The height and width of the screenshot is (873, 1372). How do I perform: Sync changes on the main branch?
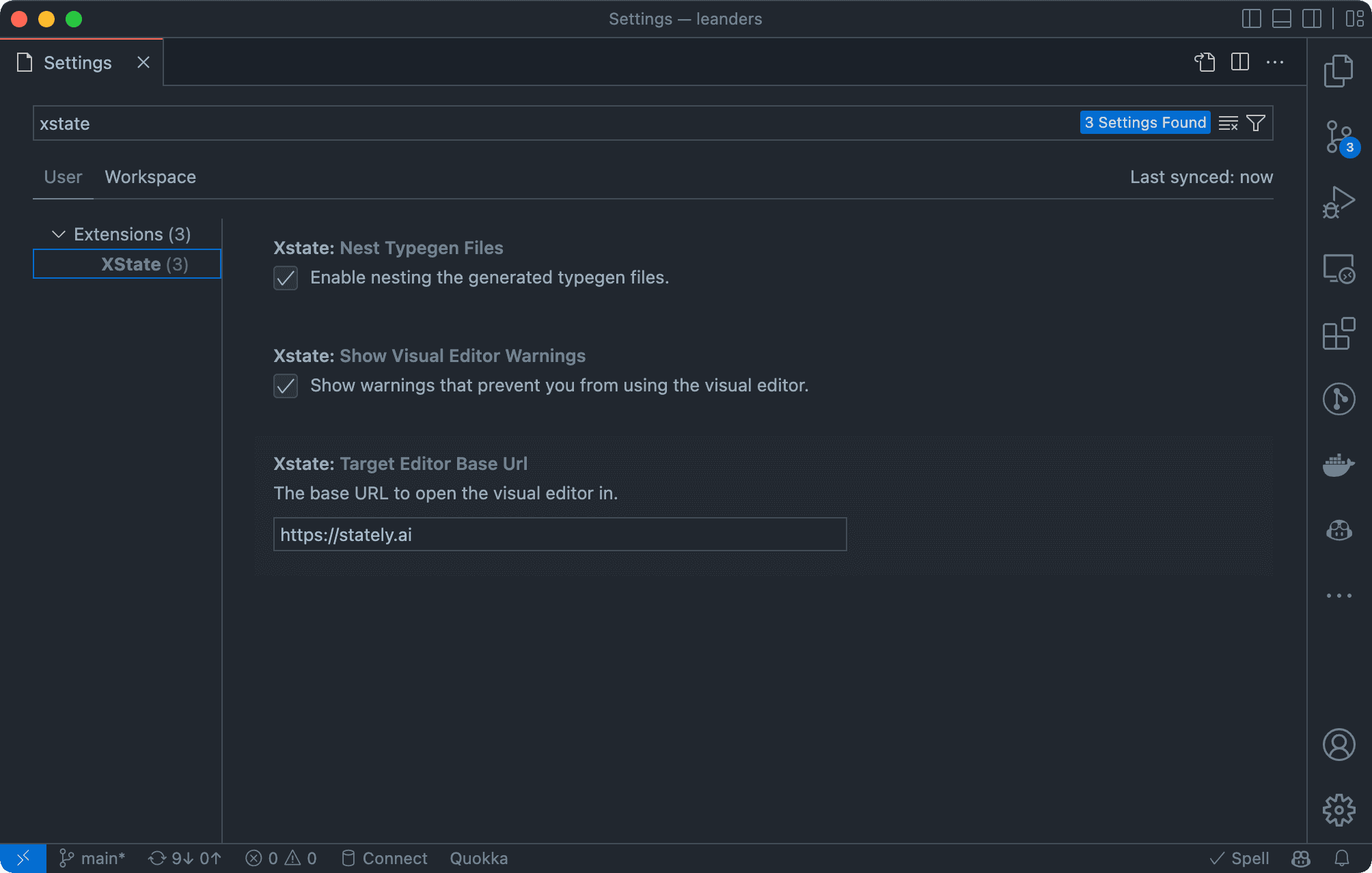(x=183, y=858)
